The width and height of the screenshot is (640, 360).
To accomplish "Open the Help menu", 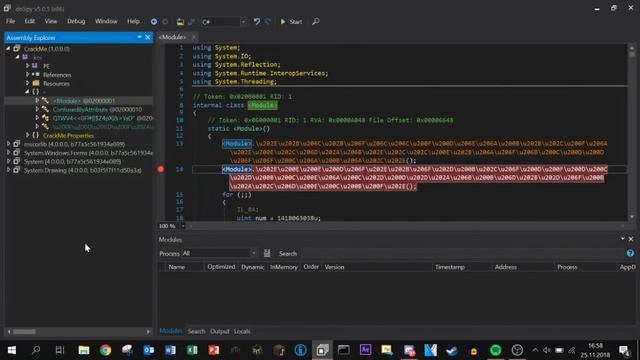I will tap(133, 21).
